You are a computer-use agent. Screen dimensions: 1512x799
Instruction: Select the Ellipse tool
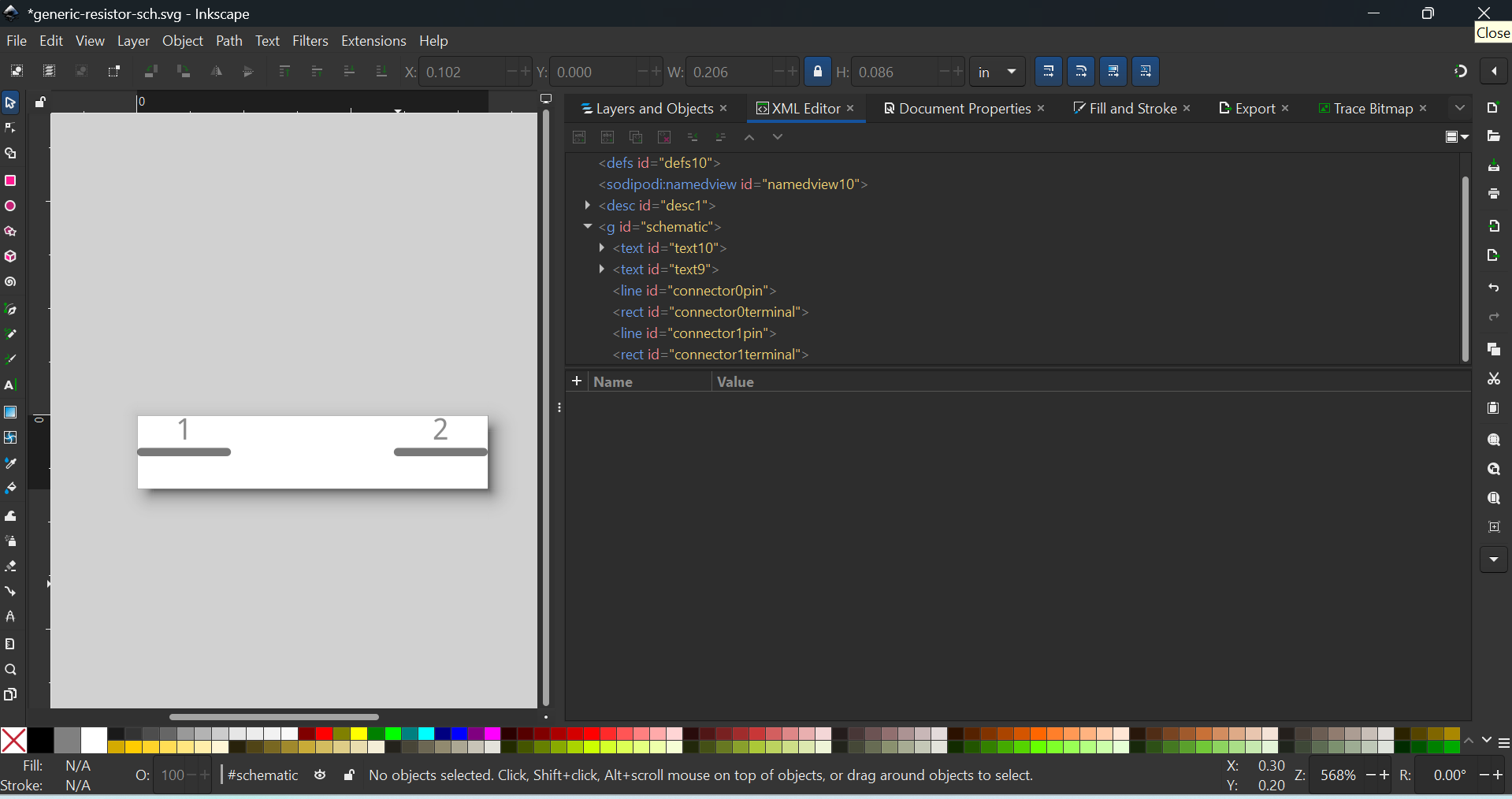click(x=10, y=206)
